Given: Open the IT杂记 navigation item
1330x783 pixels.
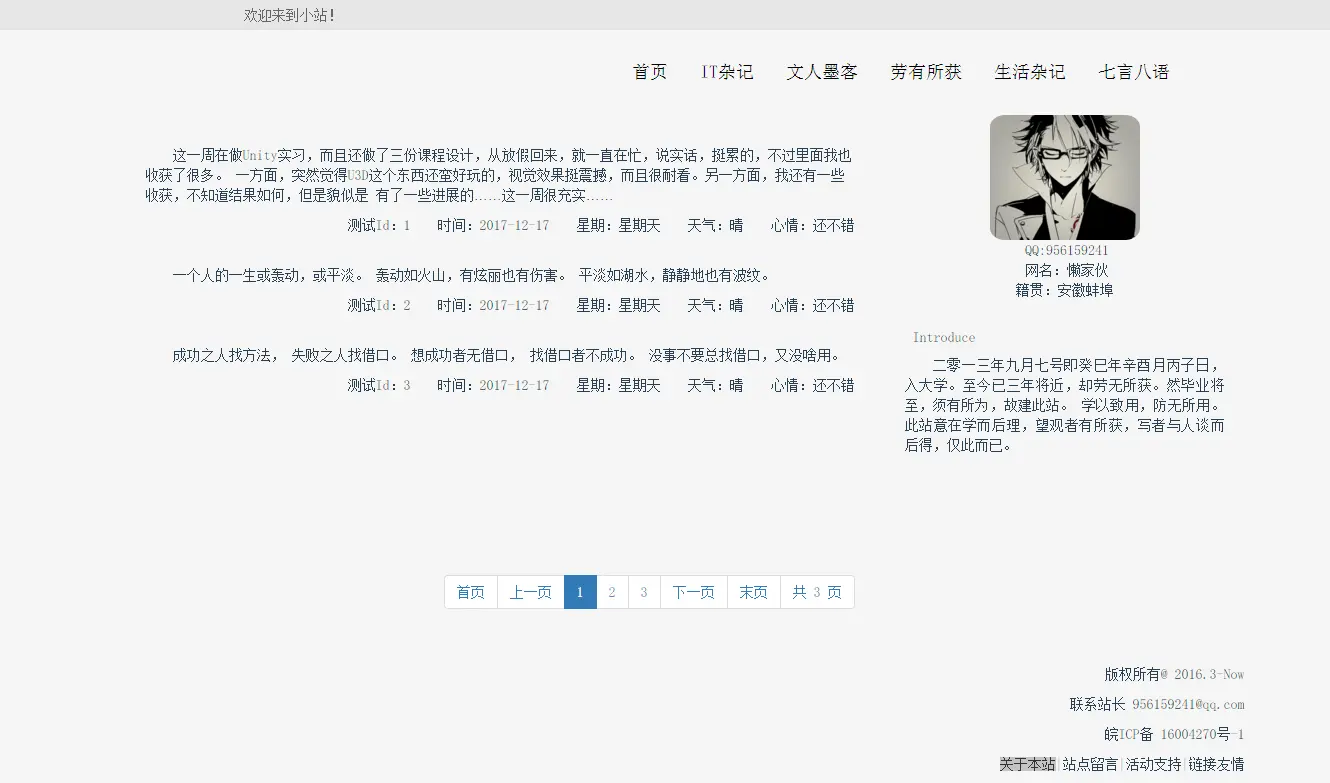Looking at the screenshot, I should 727,72.
